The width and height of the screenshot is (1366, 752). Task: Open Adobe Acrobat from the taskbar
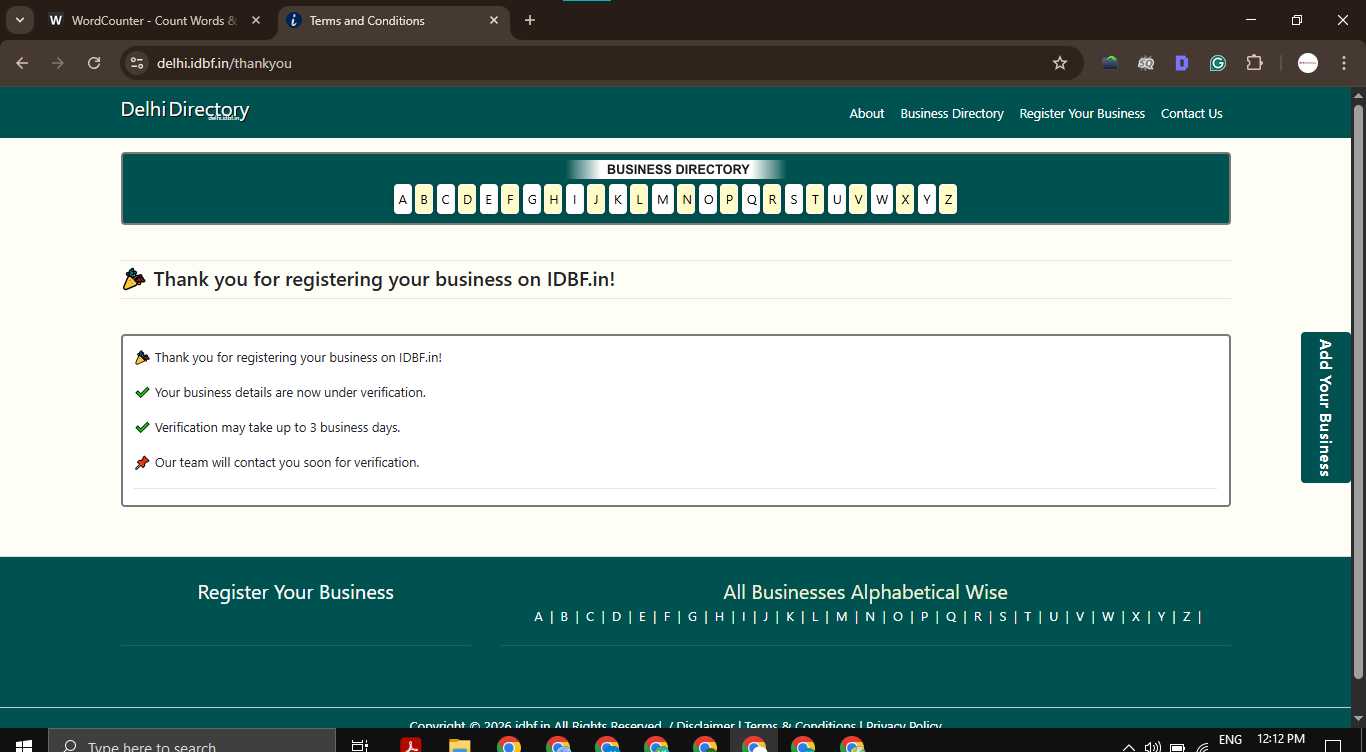410,745
